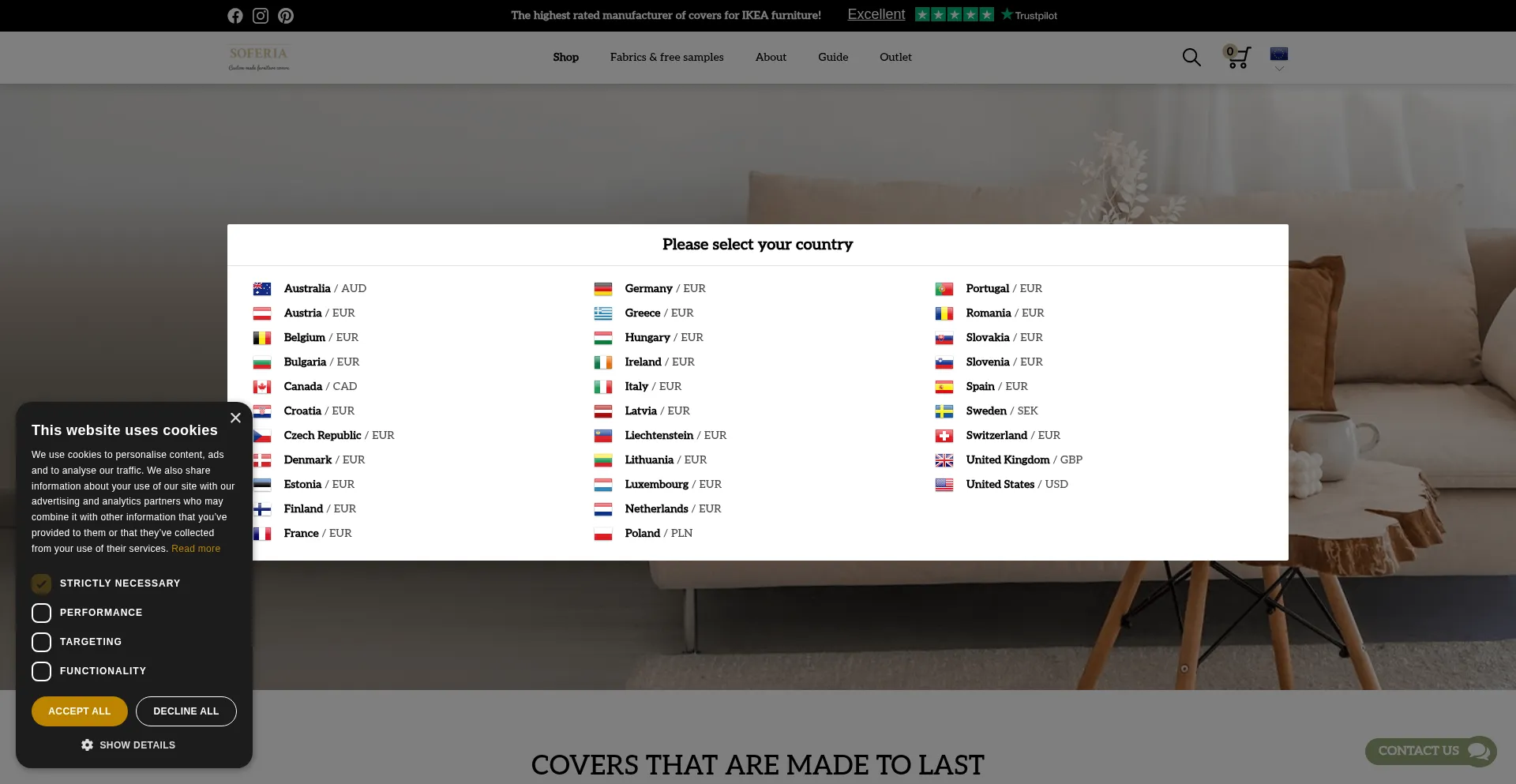The image size is (1516, 784).
Task: Open the Guide menu item
Action: [x=833, y=57]
